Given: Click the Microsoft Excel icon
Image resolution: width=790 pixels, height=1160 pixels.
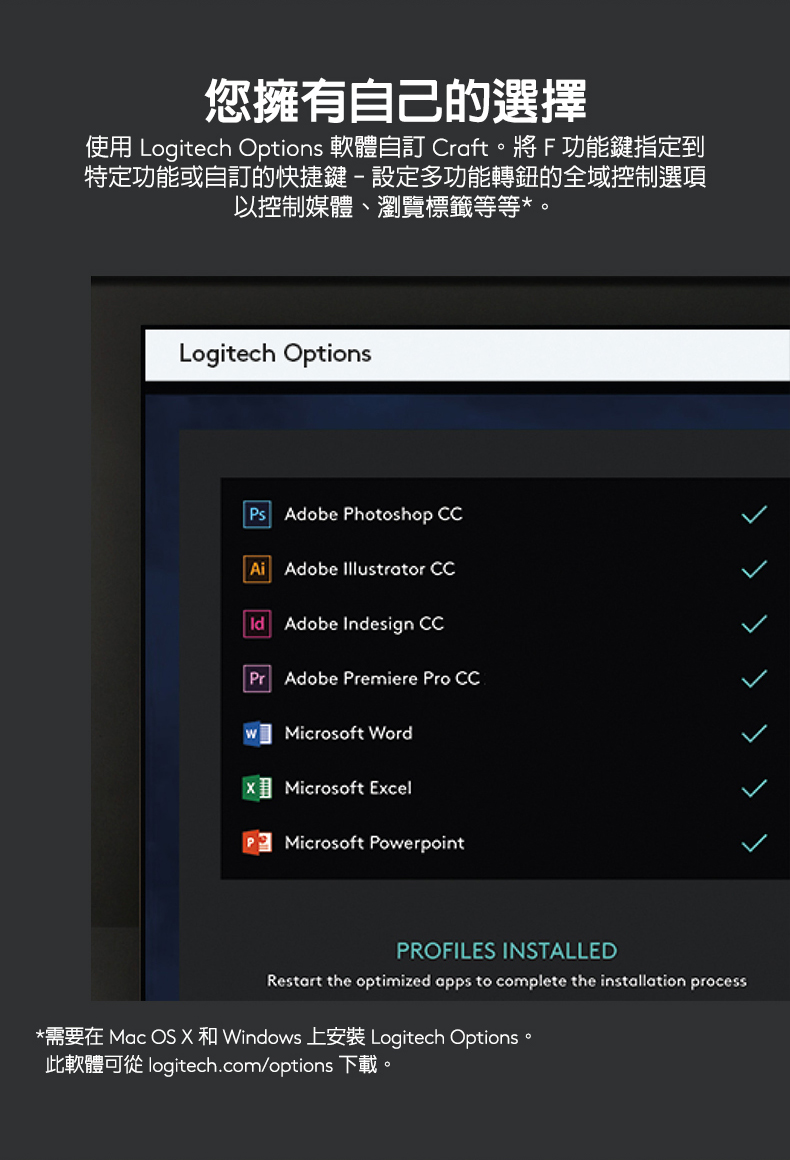Looking at the screenshot, I should [257, 788].
